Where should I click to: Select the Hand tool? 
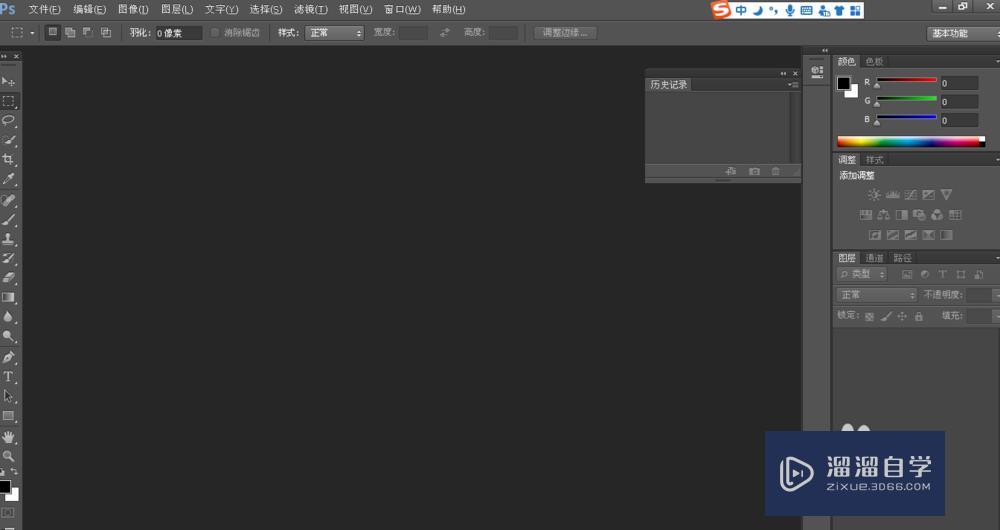point(8,437)
